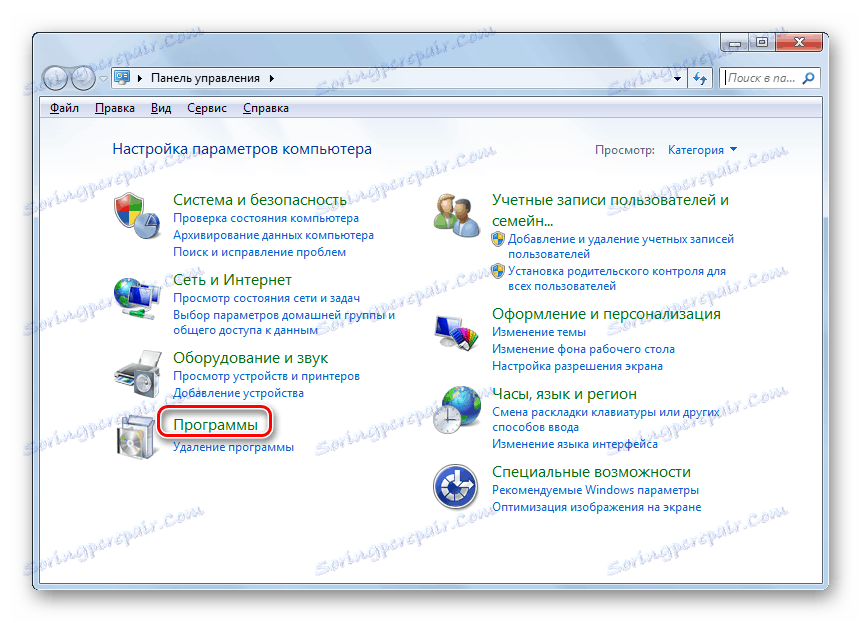Open the Ease of Access round icon
Image resolution: width=862 pixels, height=623 pixels.
coord(455,487)
